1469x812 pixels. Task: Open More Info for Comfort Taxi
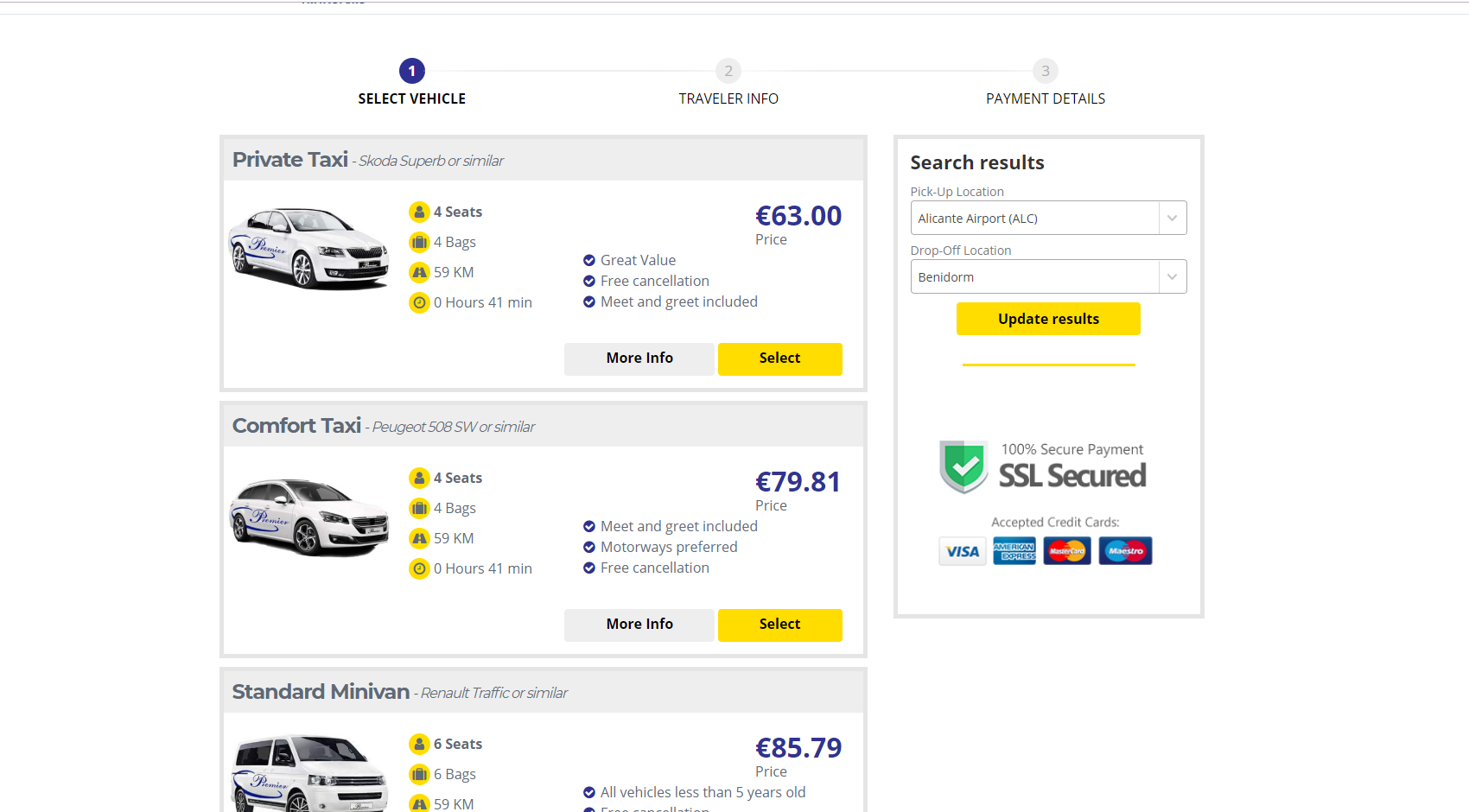pyautogui.click(x=639, y=625)
